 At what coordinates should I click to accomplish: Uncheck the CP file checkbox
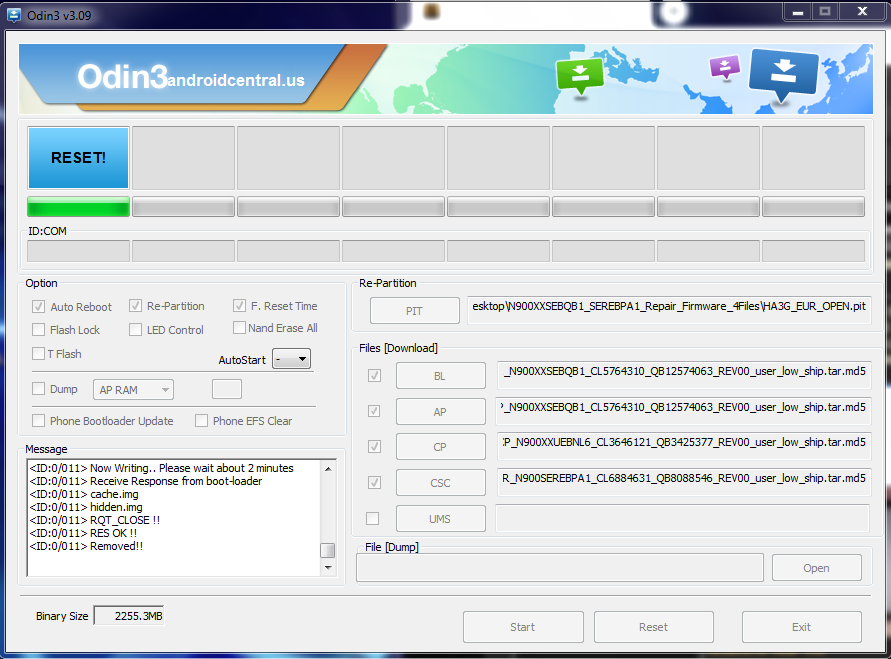(x=374, y=447)
